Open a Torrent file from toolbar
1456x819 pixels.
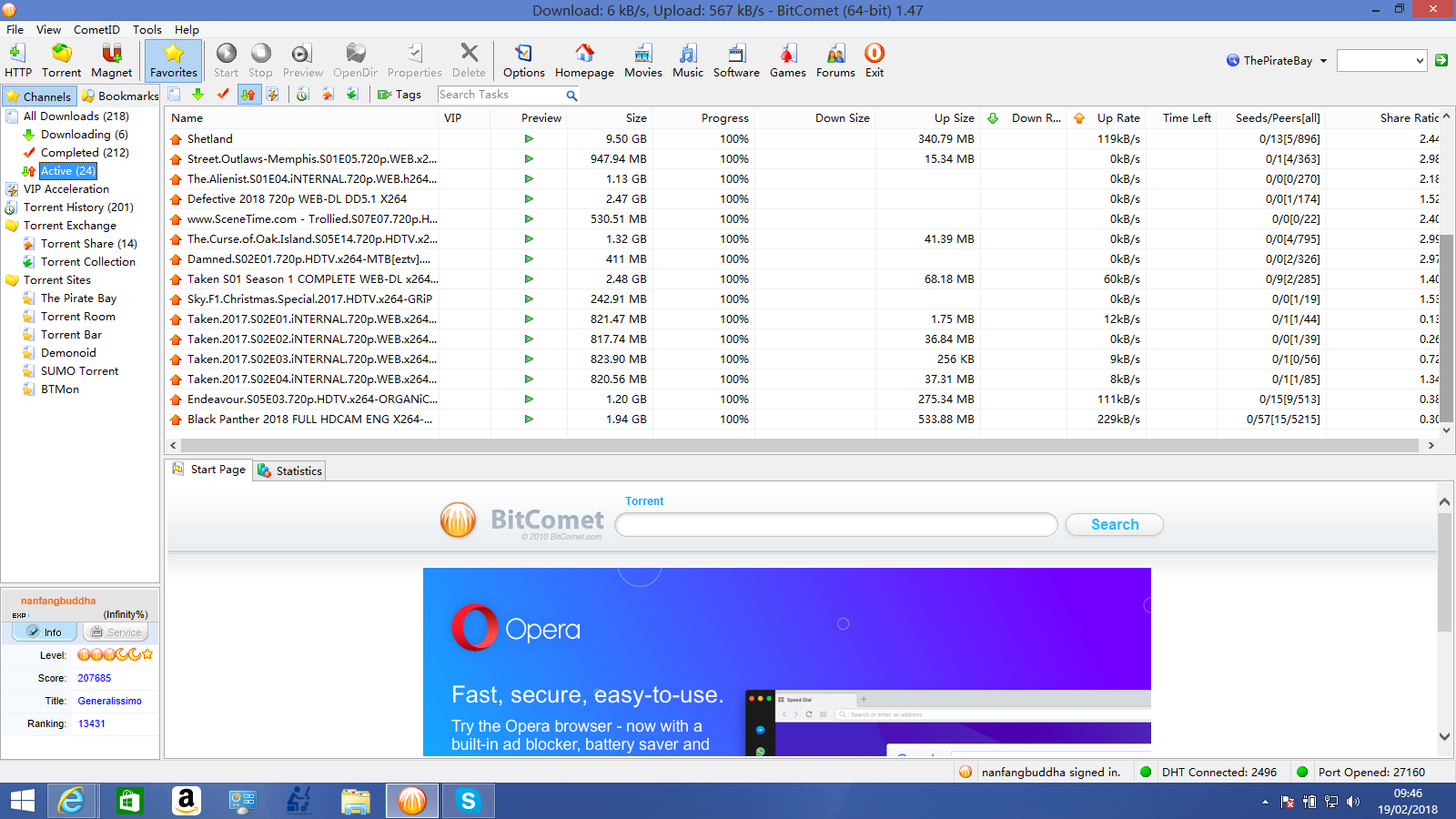[x=61, y=61]
